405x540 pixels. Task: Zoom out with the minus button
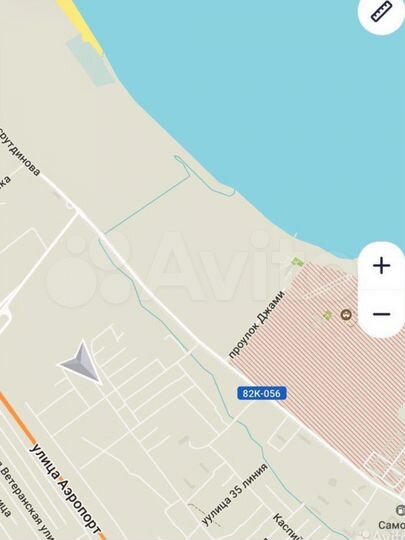tap(382, 314)
